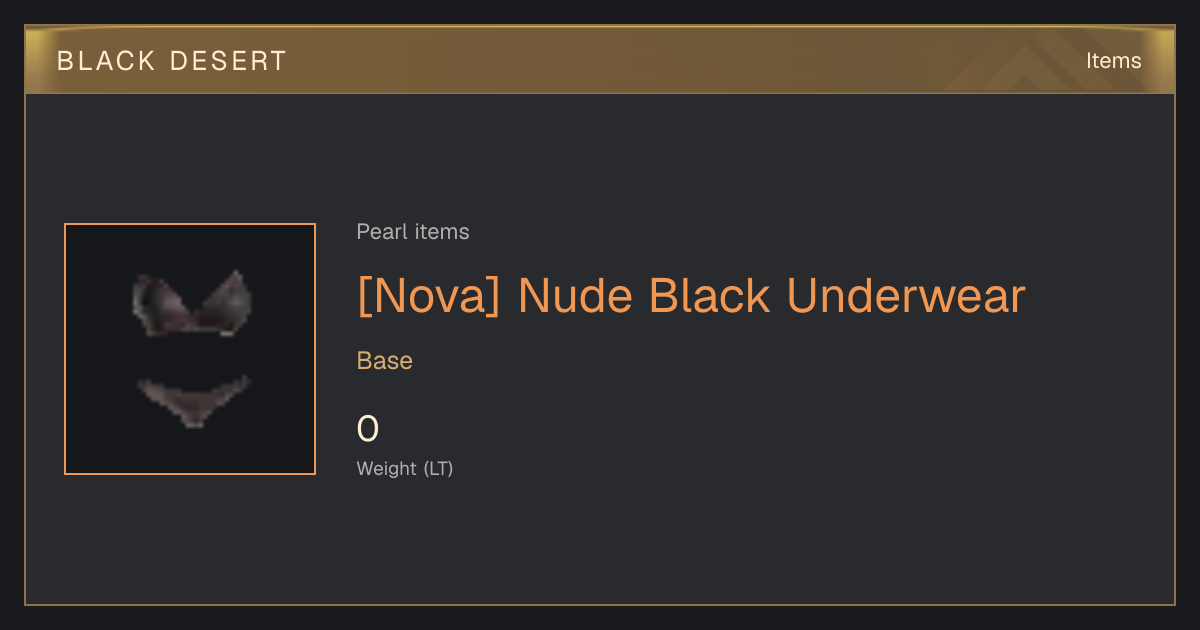Click the word Nude in item title
The height and width of the screenshot is (630, 1200).
pyautogui.click(x=575, y=296)
